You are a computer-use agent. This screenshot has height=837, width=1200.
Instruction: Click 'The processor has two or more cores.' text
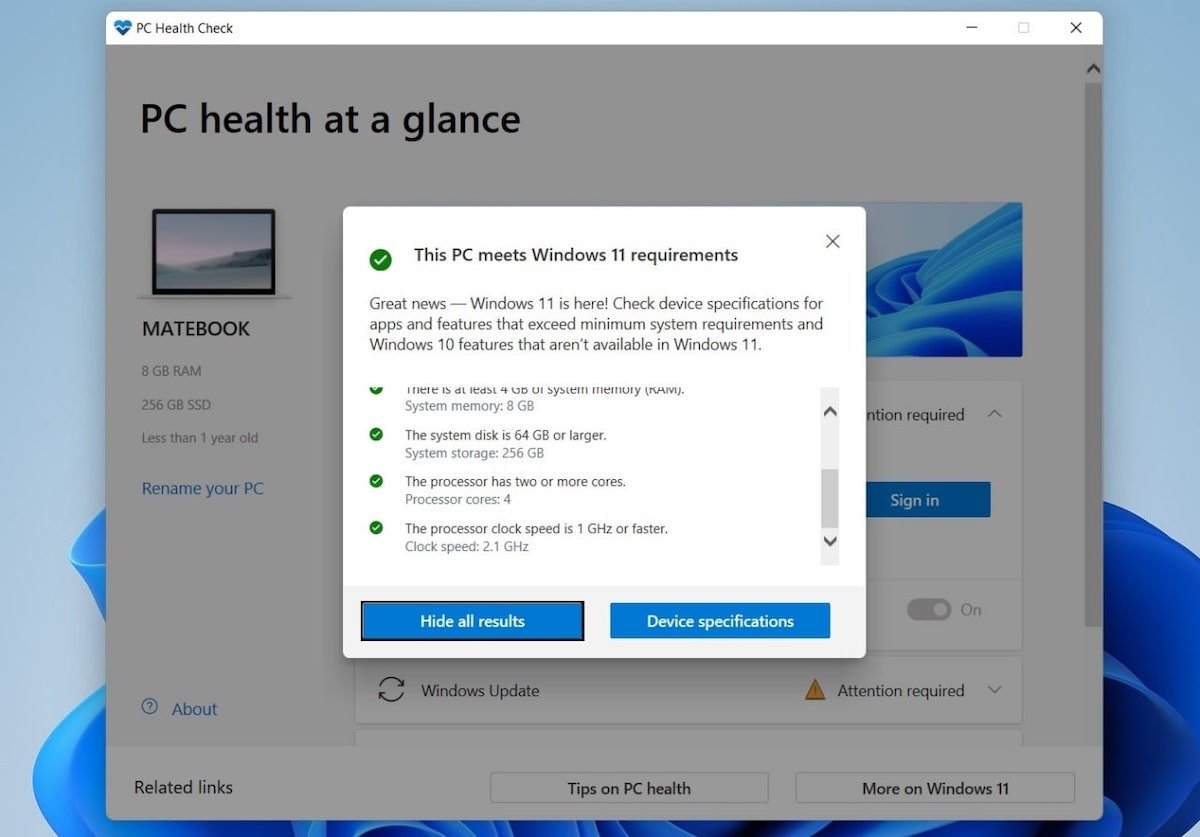515,481
